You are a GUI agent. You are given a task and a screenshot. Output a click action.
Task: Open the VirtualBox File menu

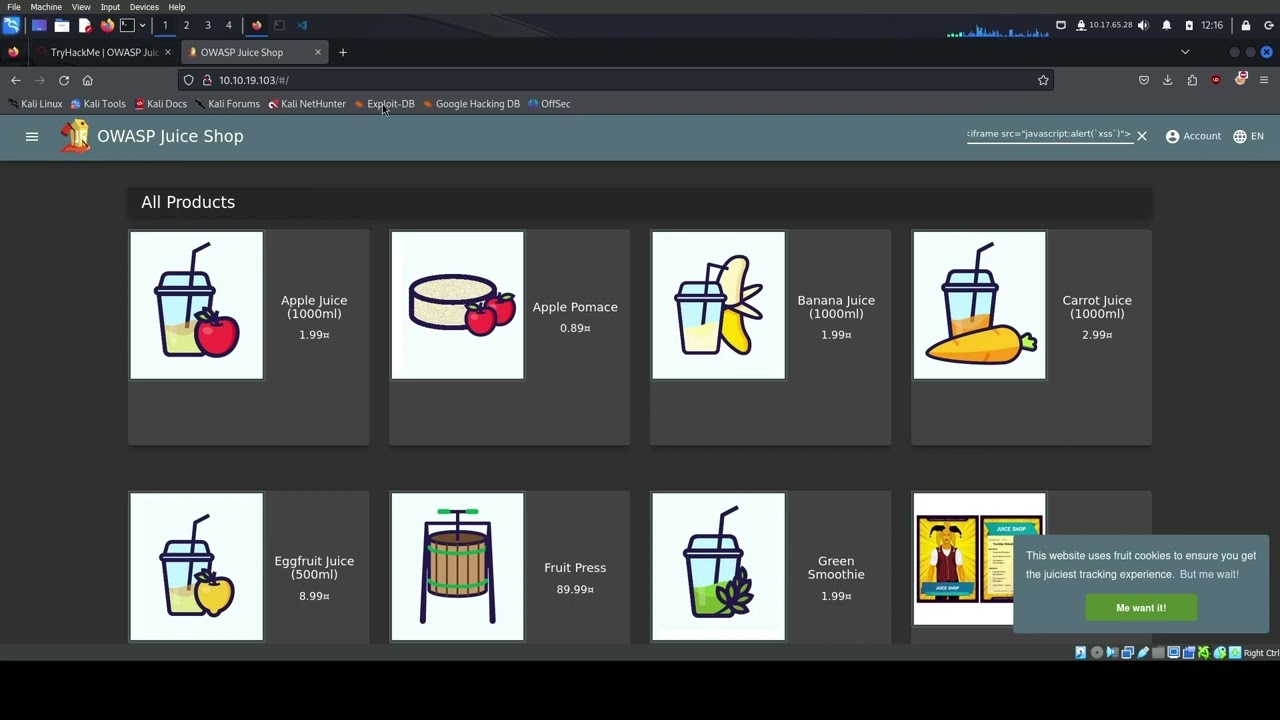click(x=14, y=7)
